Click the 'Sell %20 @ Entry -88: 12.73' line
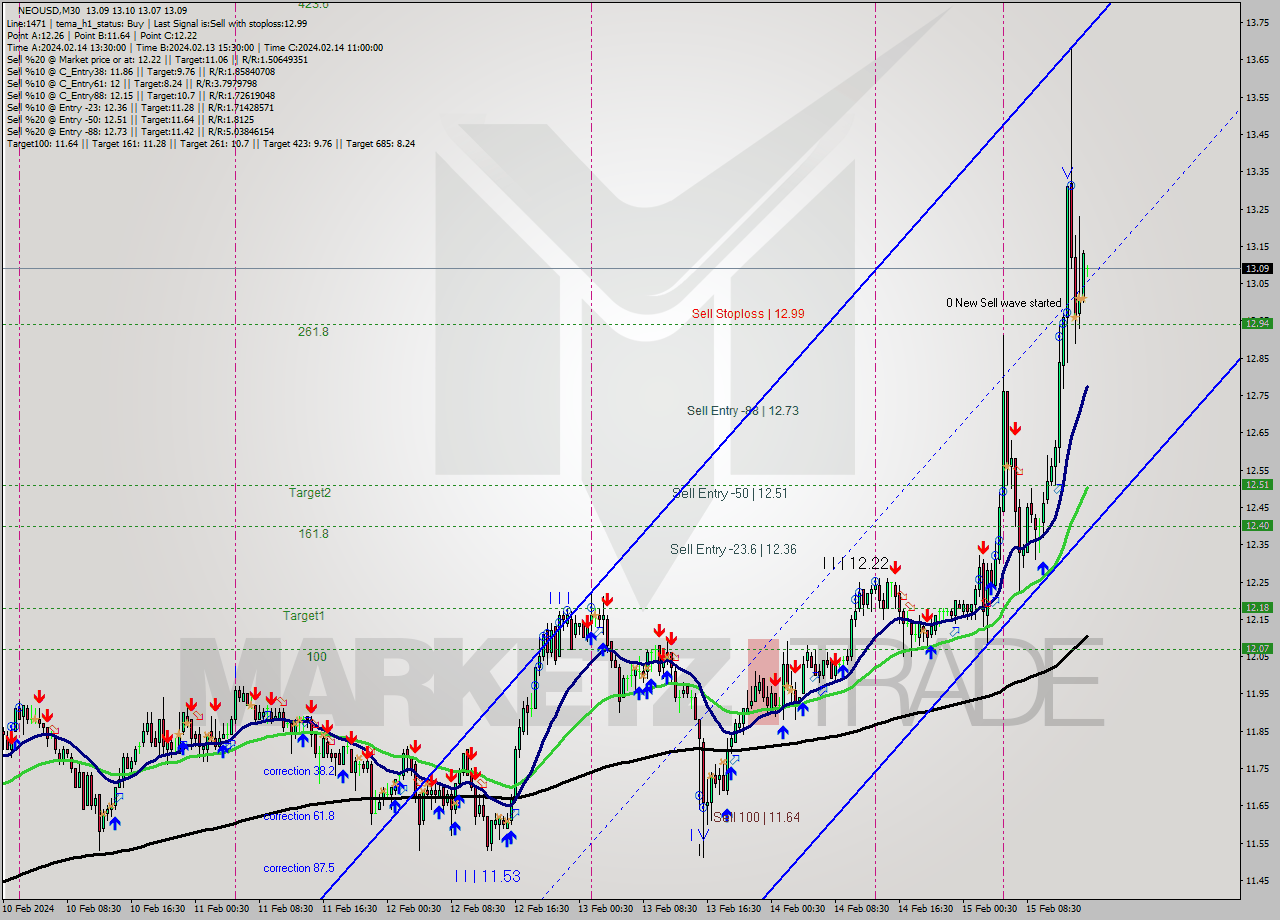 coord(140,131)
